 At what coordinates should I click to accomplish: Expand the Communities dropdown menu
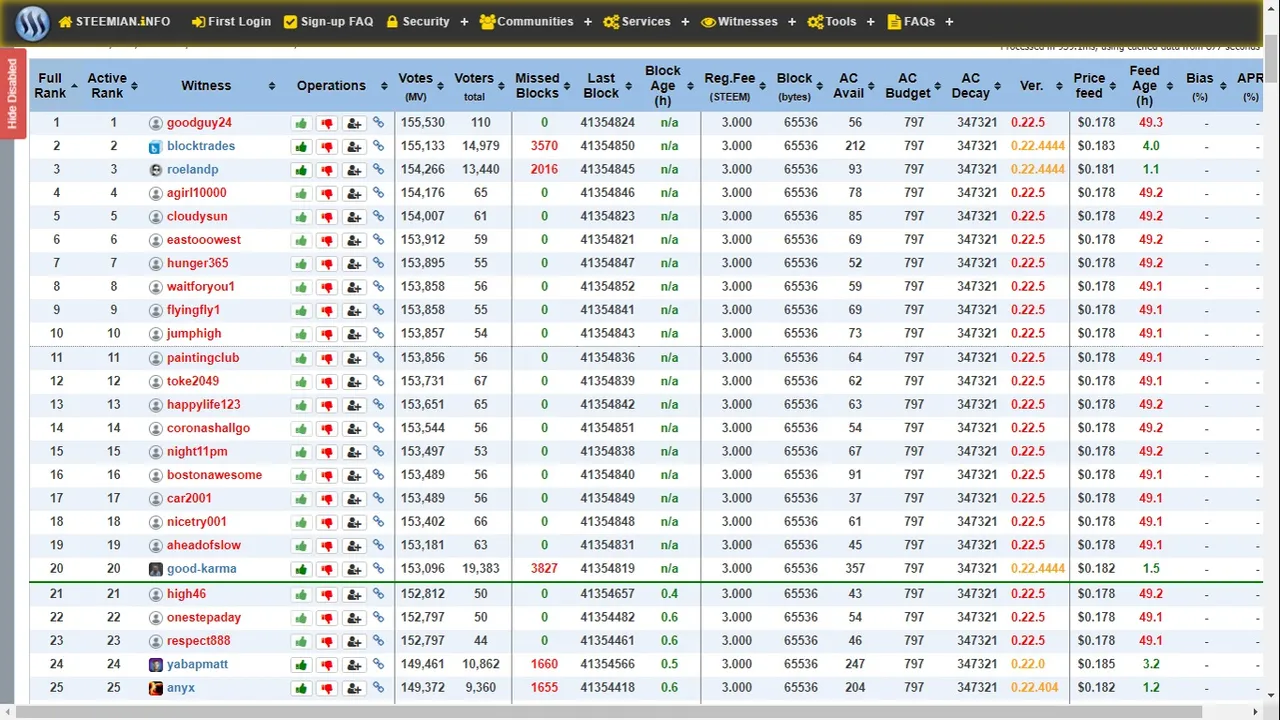click(x=535, y=22)
